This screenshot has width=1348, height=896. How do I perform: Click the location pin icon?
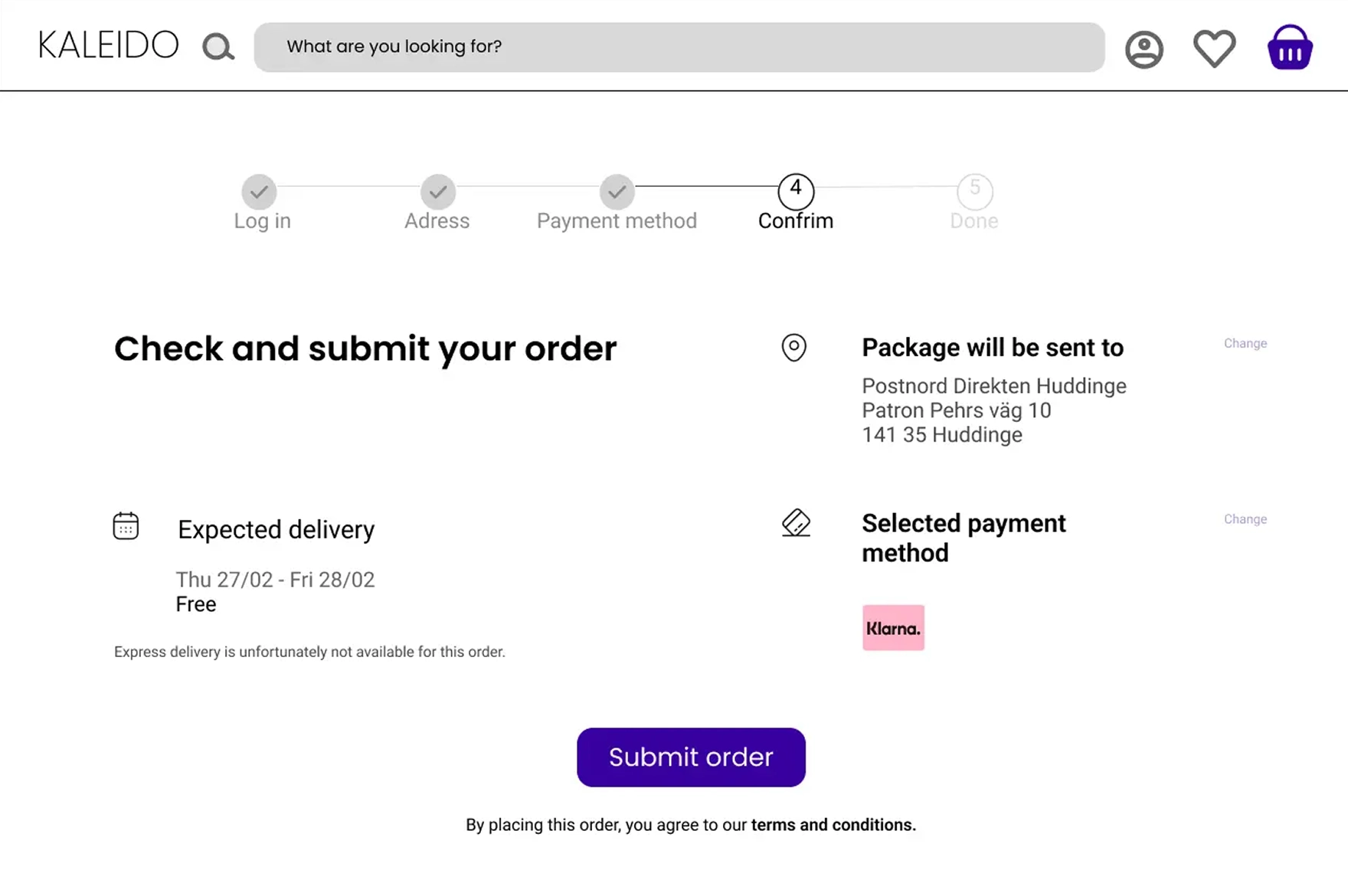click(793, 348)
